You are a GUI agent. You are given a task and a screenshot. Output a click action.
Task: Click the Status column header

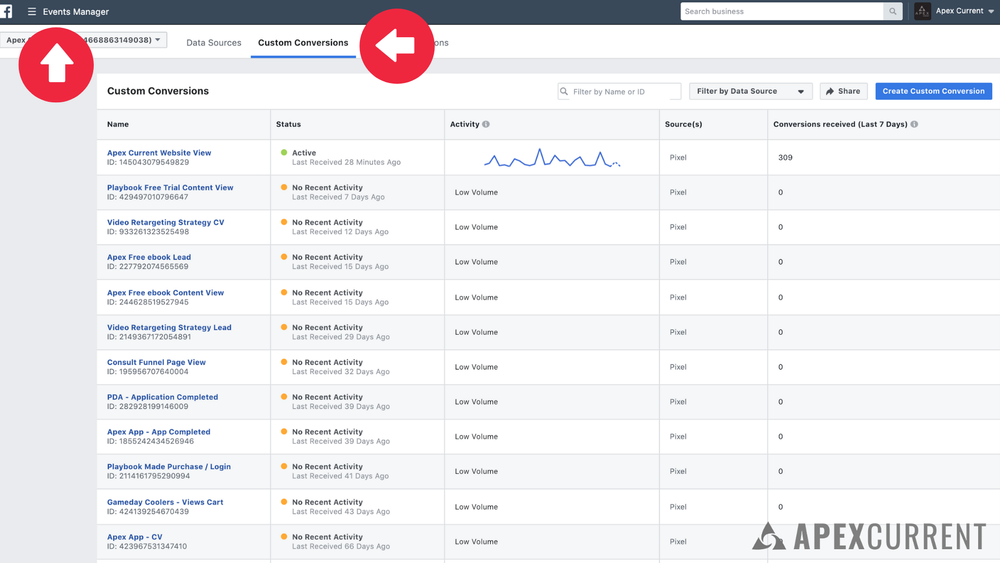(288, 124)
